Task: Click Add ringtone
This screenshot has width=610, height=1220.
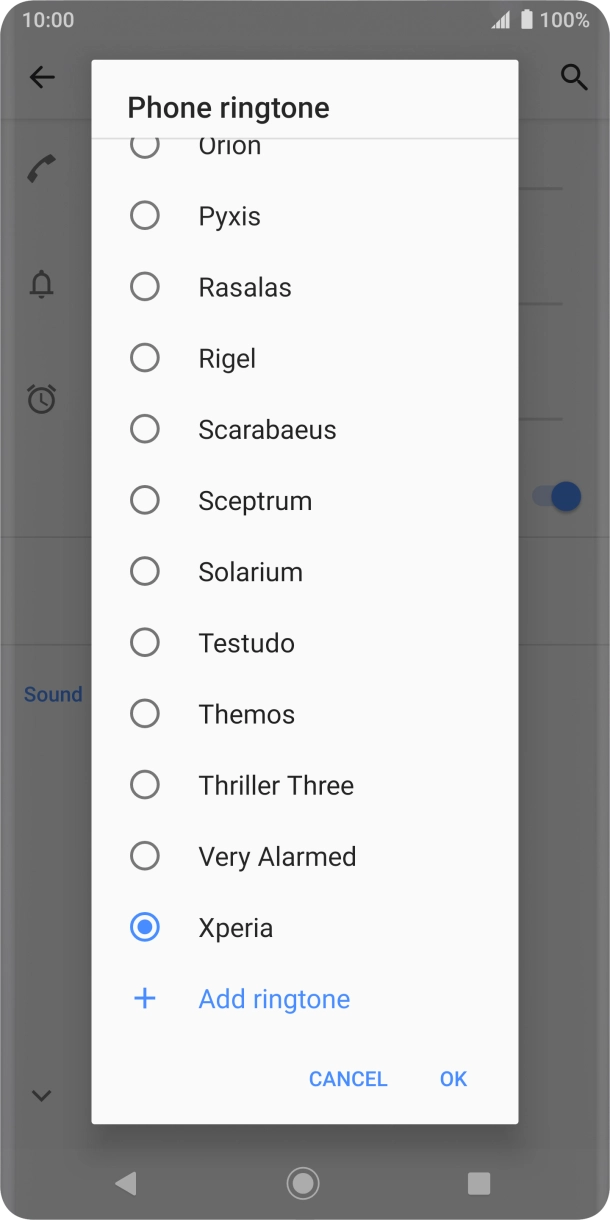Action: click(273, 998)
